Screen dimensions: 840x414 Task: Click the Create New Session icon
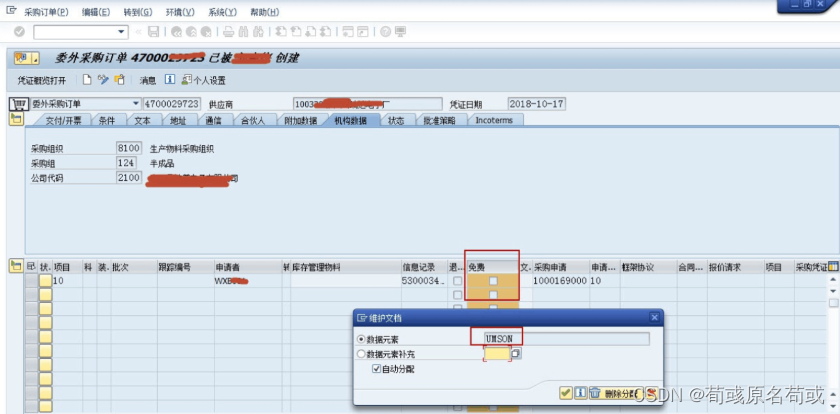348,32
